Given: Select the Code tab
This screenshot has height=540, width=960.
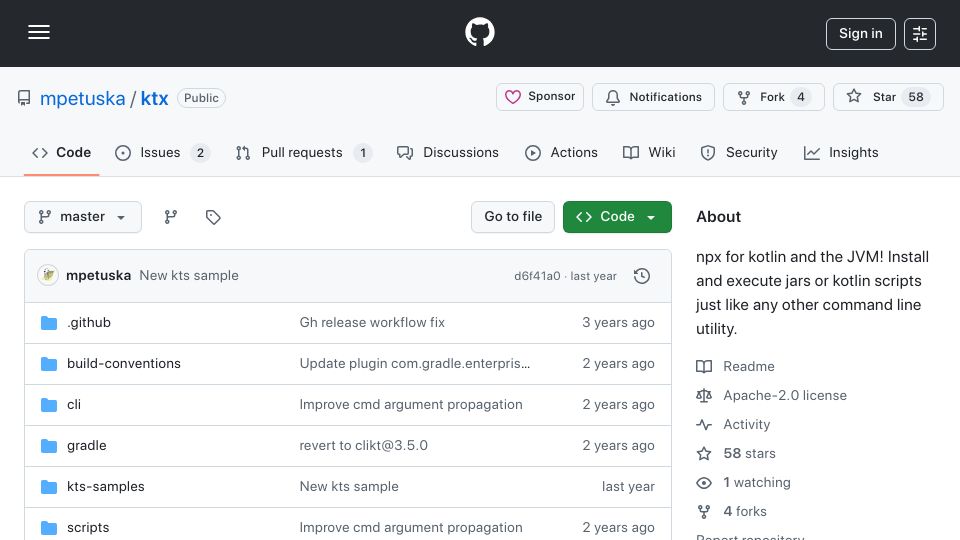Looking at the screenshot, I should click(x=62, y=152).
